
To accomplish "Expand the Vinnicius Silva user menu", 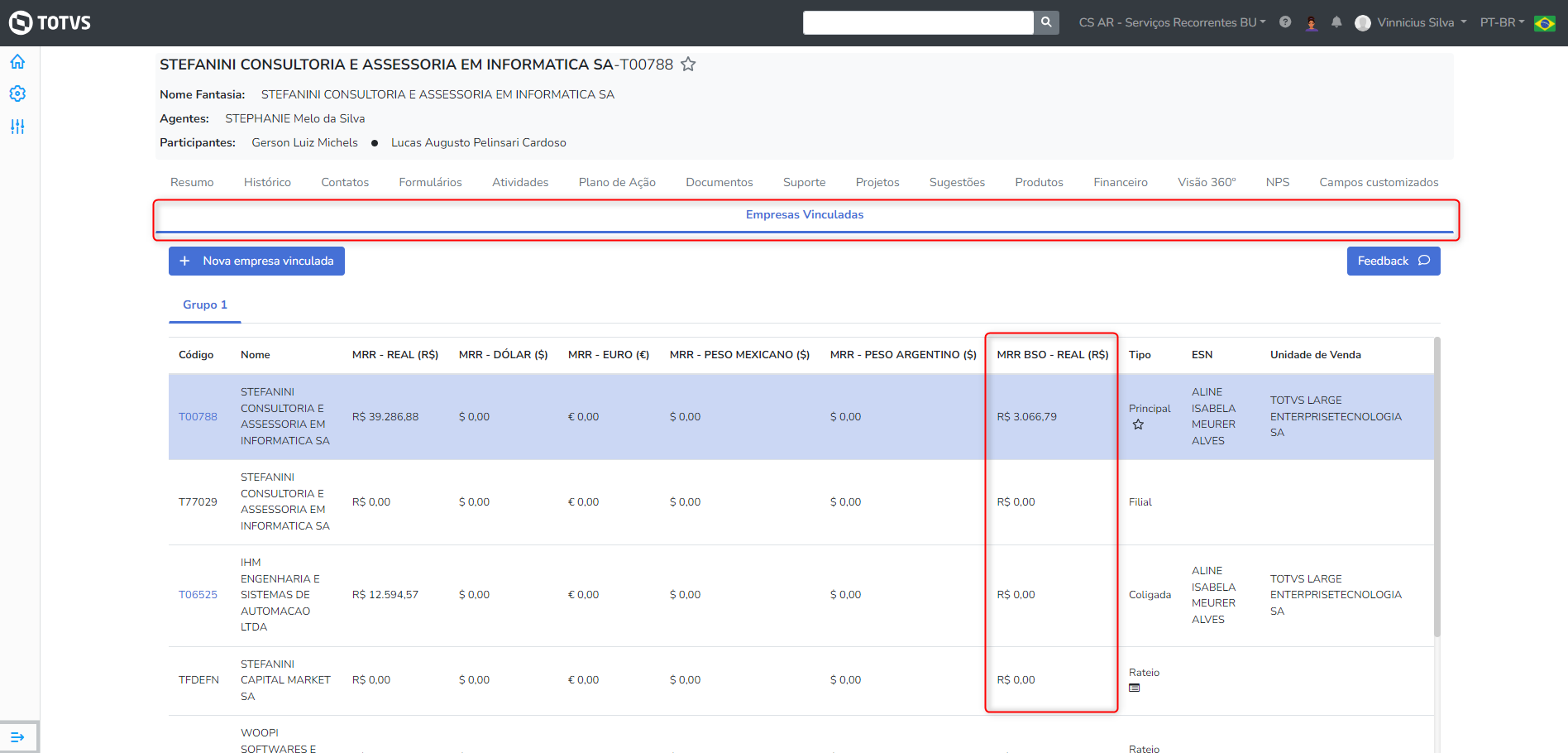I will pos(1422,22).
